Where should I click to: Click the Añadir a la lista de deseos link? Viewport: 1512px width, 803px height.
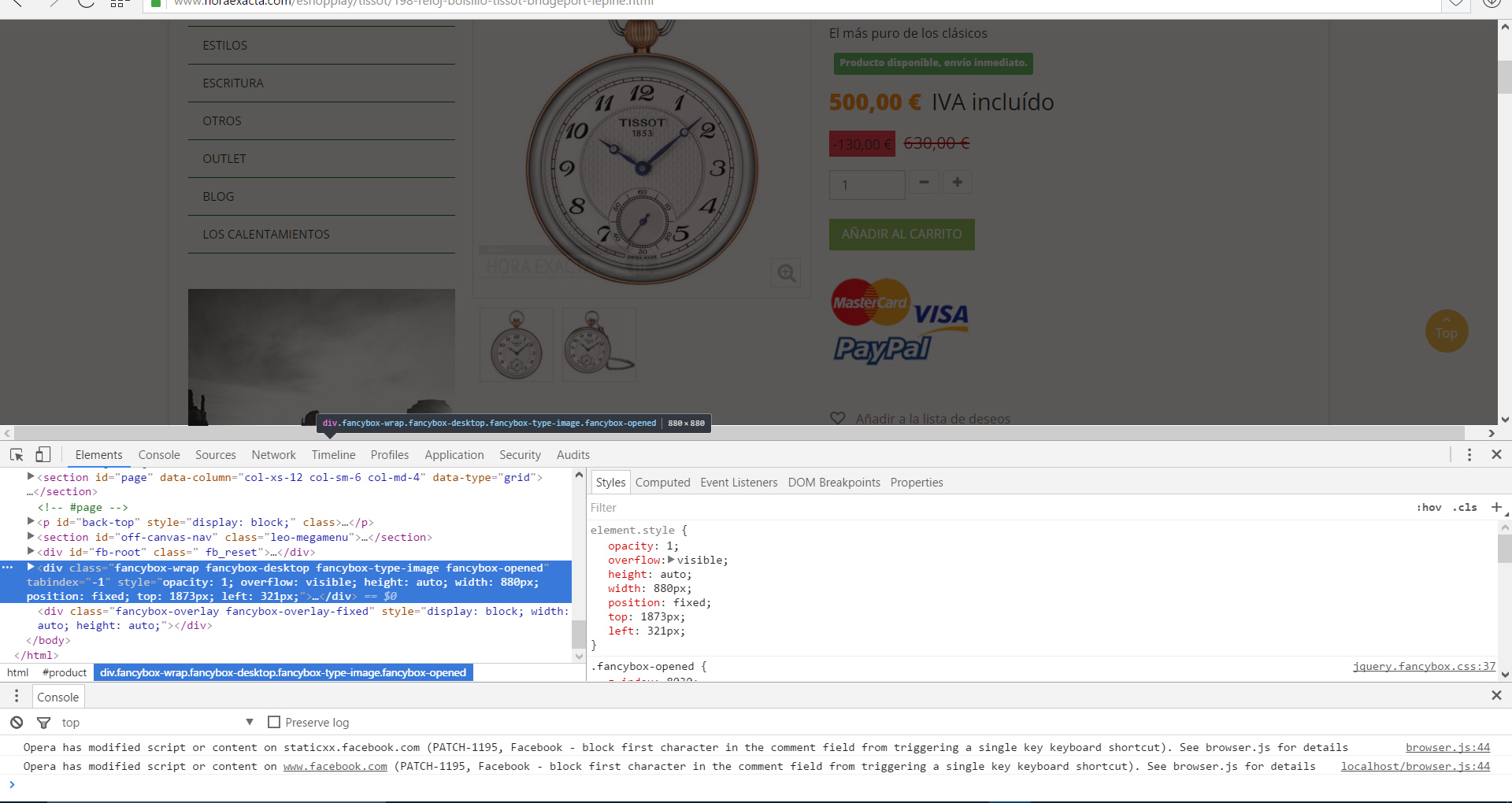click(933, 419)
